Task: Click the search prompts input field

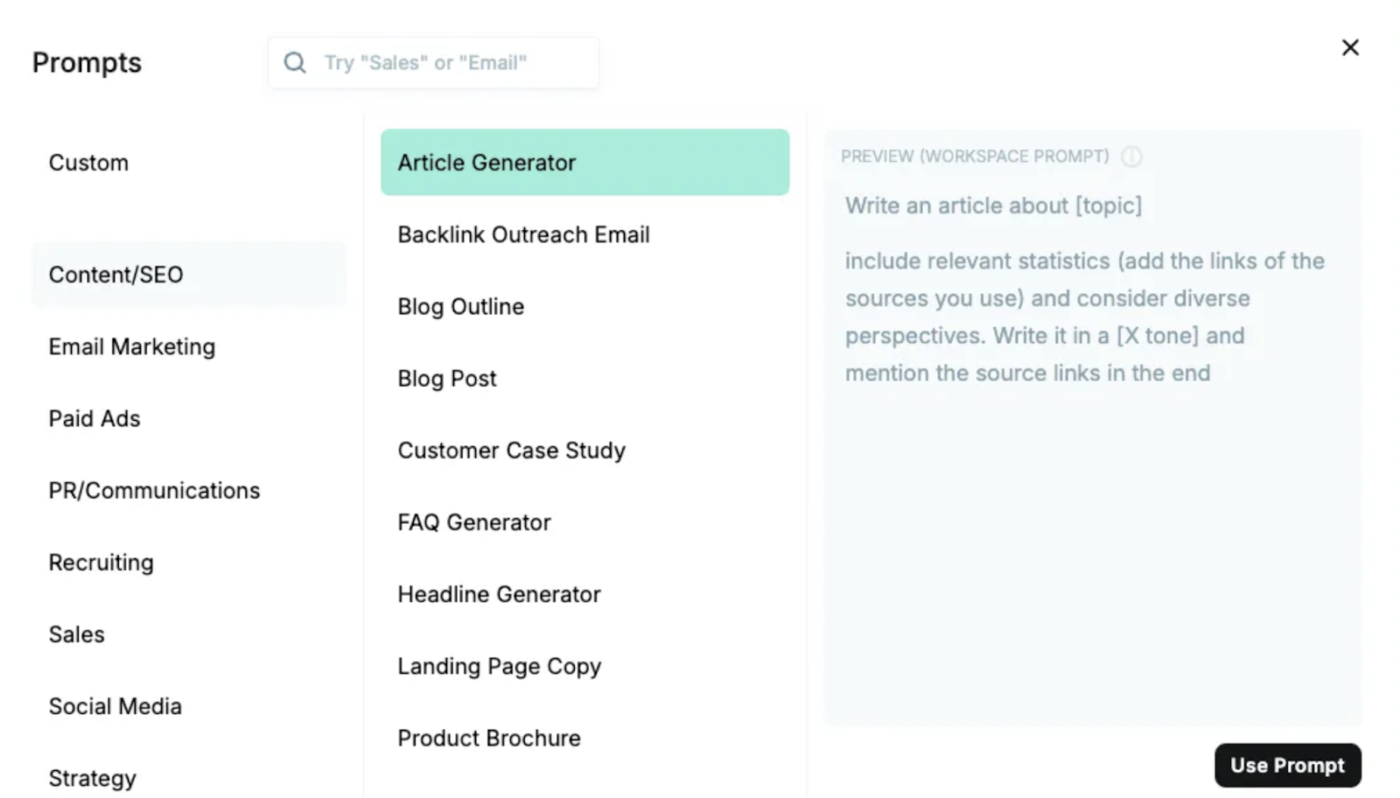Action: click(433, 63)
